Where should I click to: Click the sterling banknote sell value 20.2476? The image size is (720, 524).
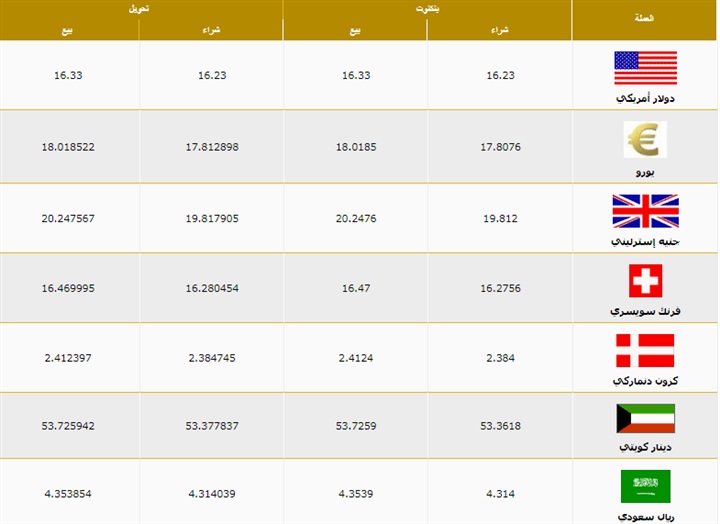pos(355,217)
